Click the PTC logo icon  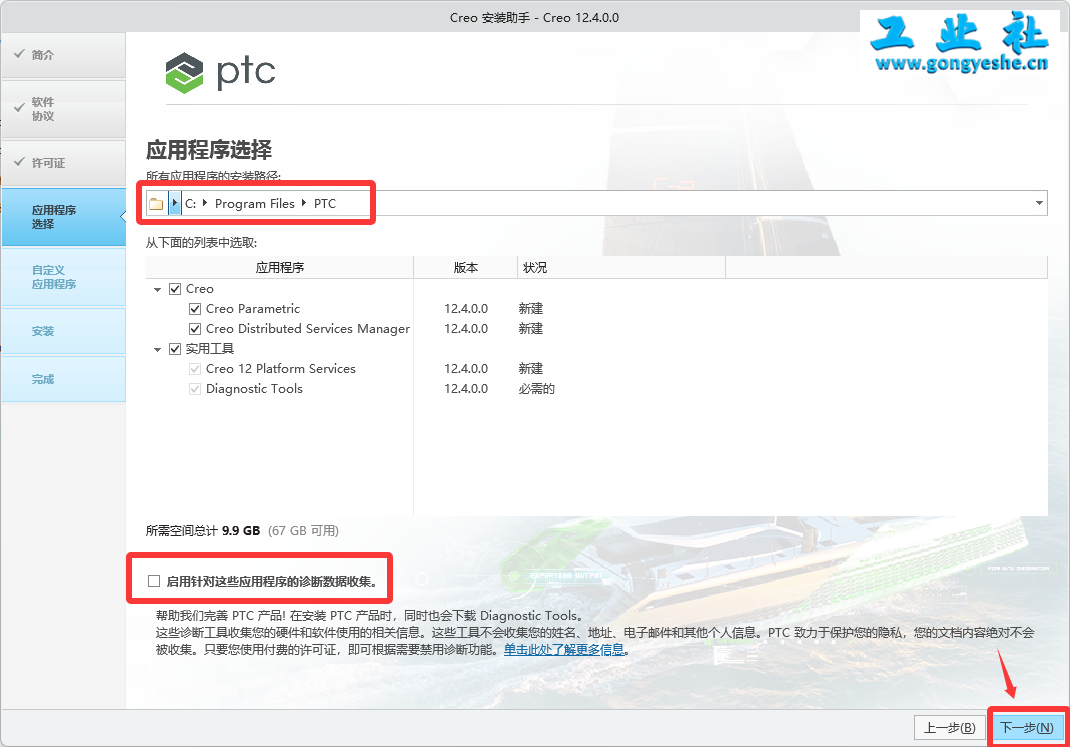[184, 73]
